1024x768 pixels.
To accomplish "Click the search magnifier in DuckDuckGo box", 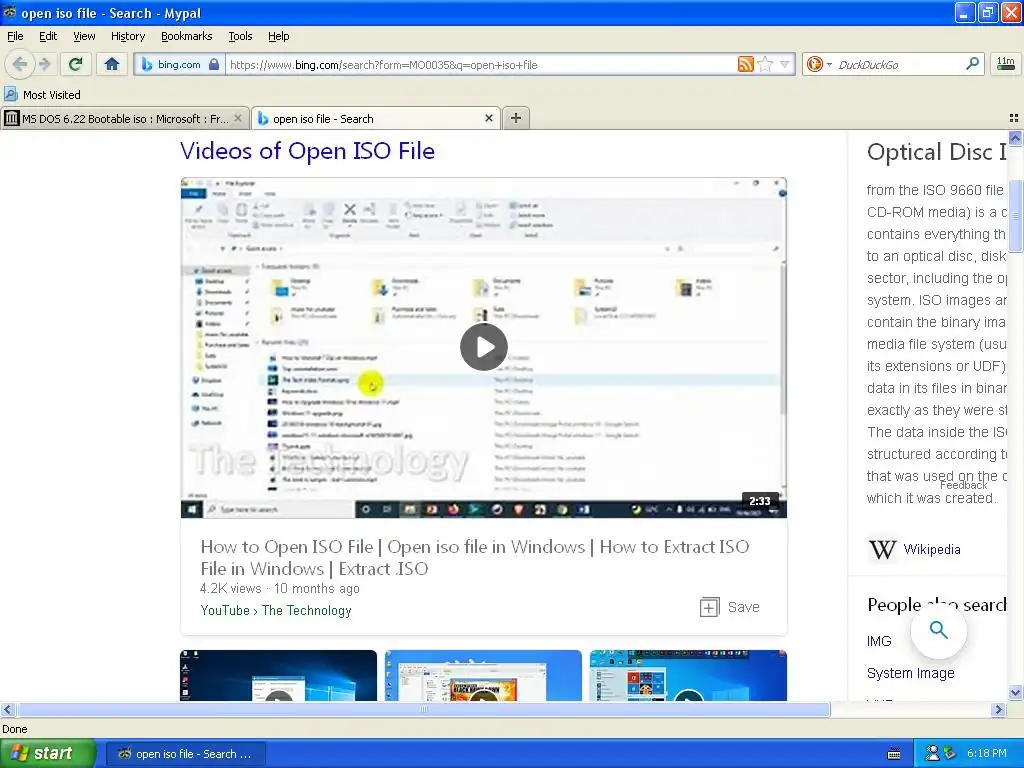I will (x=972, y=64).
